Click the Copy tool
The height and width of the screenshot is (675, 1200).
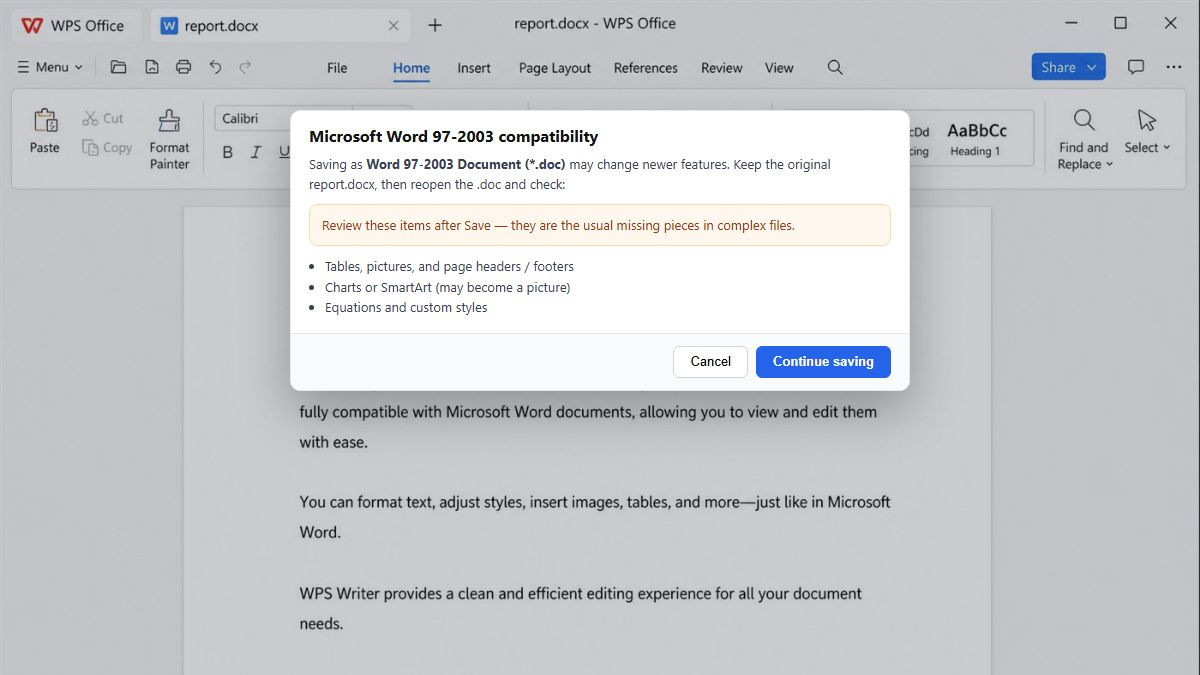(106, 147)
